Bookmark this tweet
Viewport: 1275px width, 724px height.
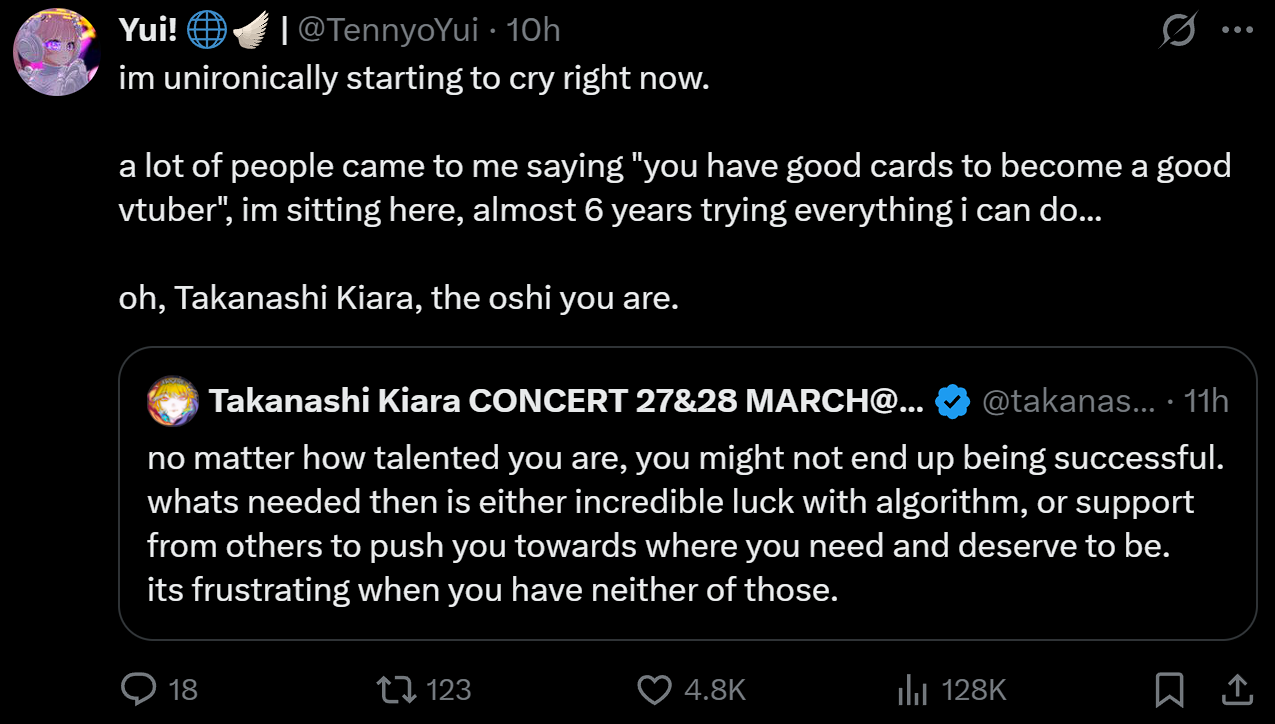1169,689
